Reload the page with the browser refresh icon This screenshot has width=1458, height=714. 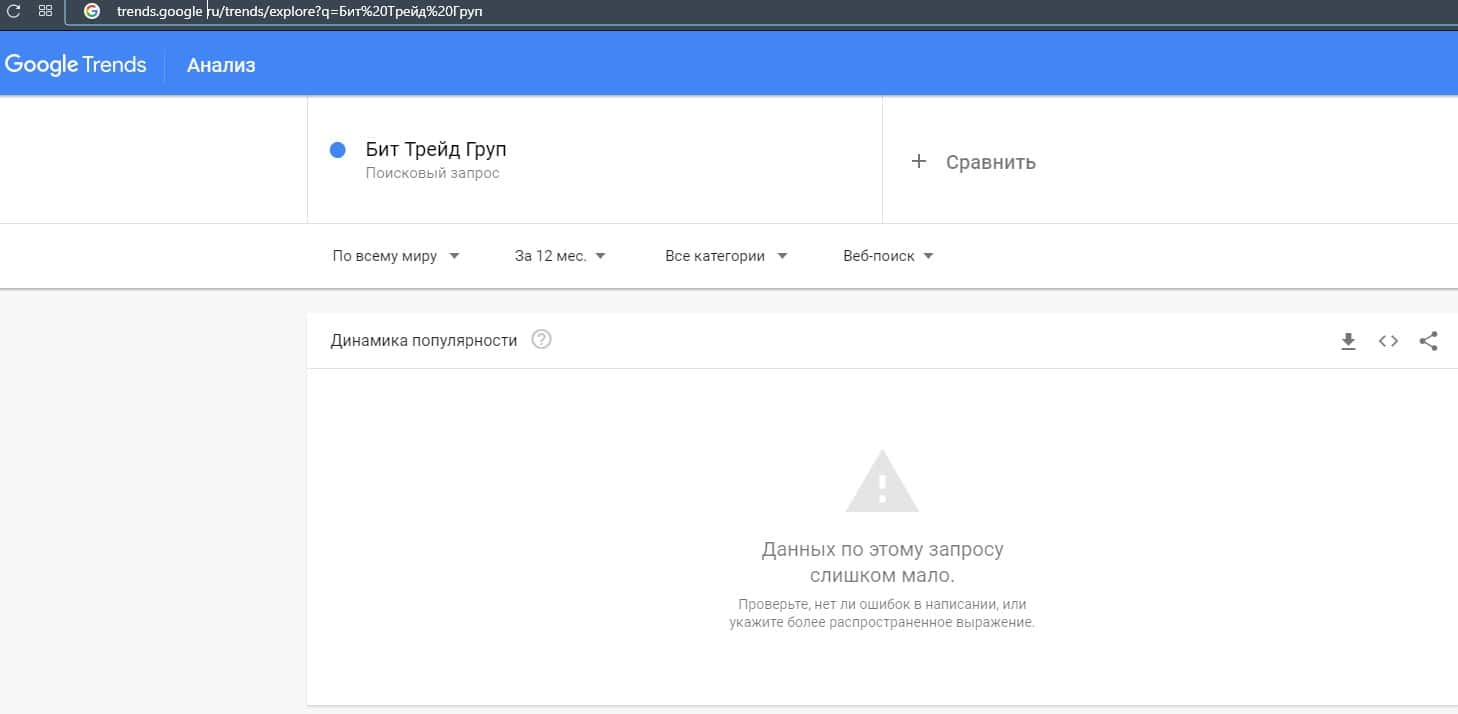pyautogui.click(x=14, y=11)
